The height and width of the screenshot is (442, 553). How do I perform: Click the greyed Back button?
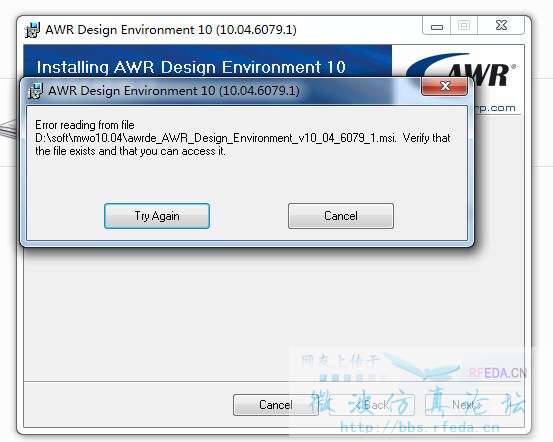(372, 405)
